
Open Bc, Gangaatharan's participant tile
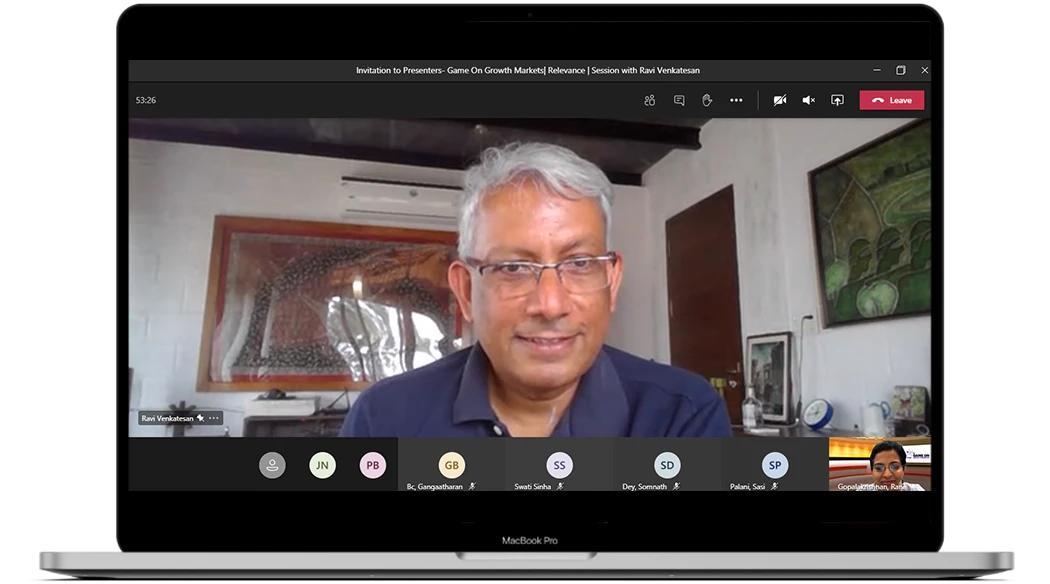452,464
